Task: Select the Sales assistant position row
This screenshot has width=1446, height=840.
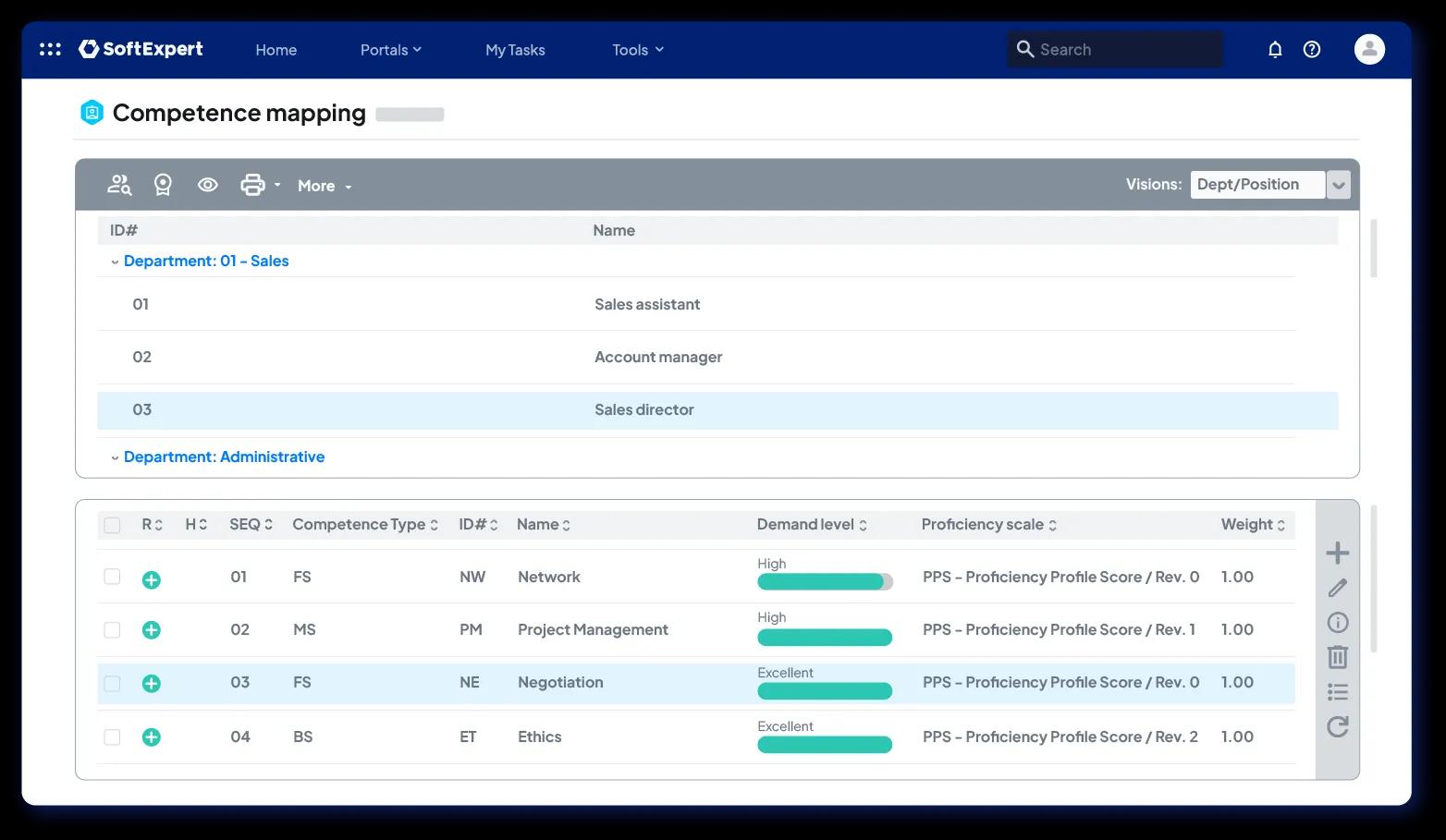Action: pos(696,304)
